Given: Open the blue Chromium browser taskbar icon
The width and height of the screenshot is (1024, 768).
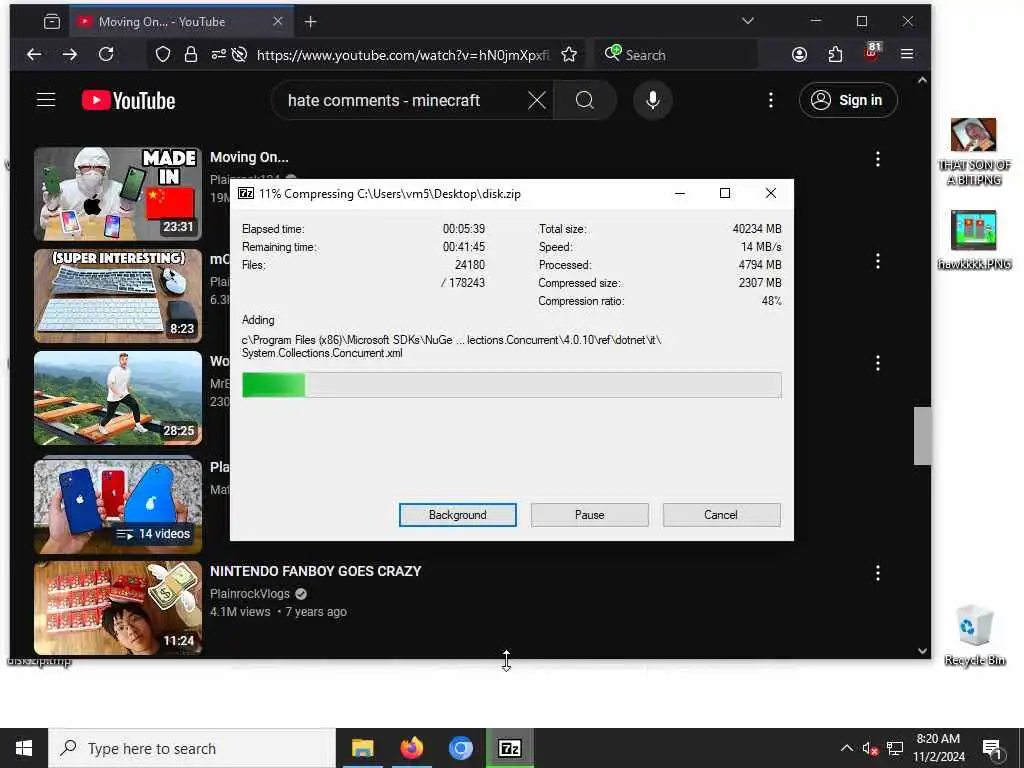Looking at the screenshot, I should 460,748.
